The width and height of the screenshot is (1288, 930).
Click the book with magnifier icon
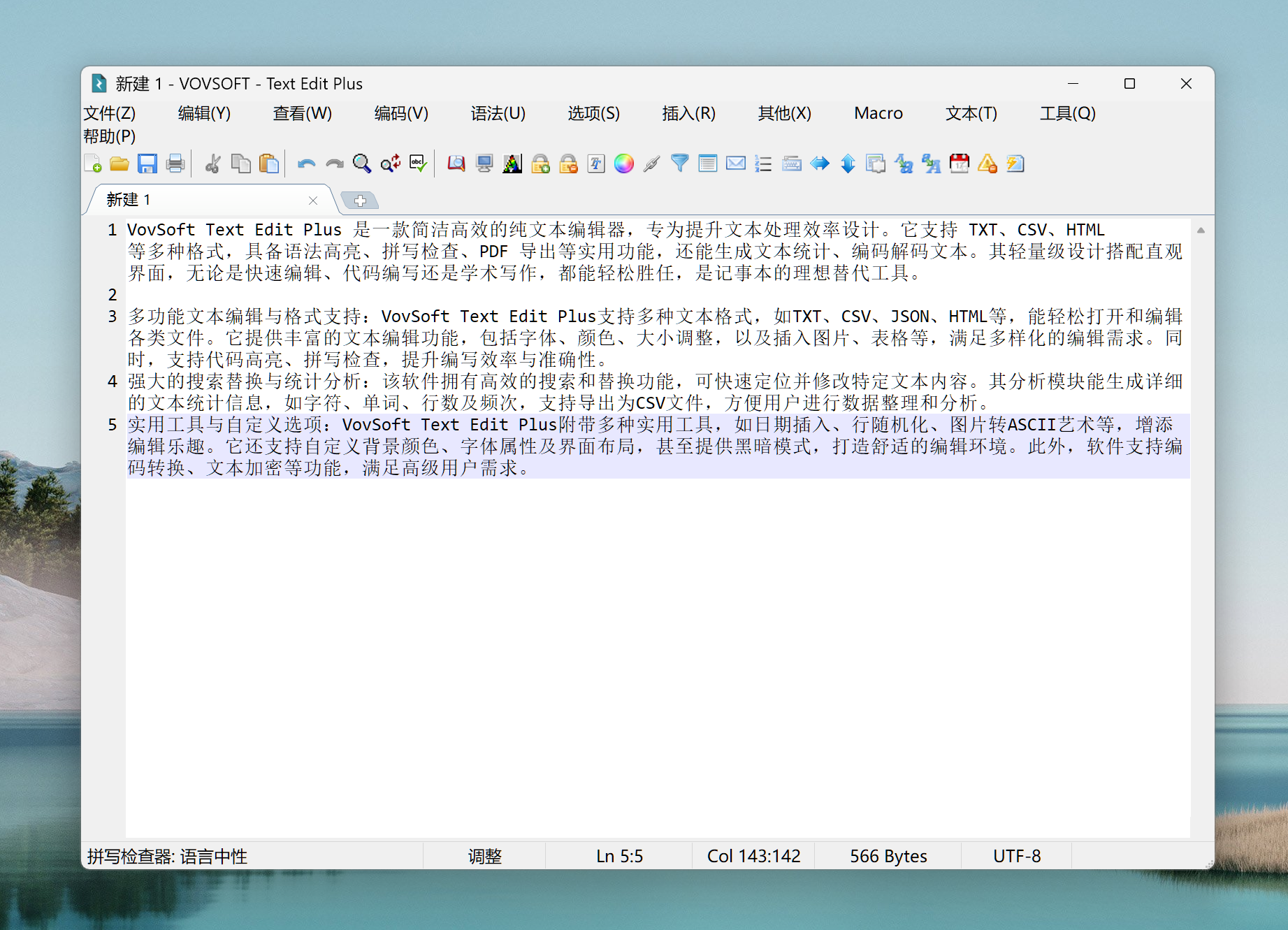[x=456, y=164]
